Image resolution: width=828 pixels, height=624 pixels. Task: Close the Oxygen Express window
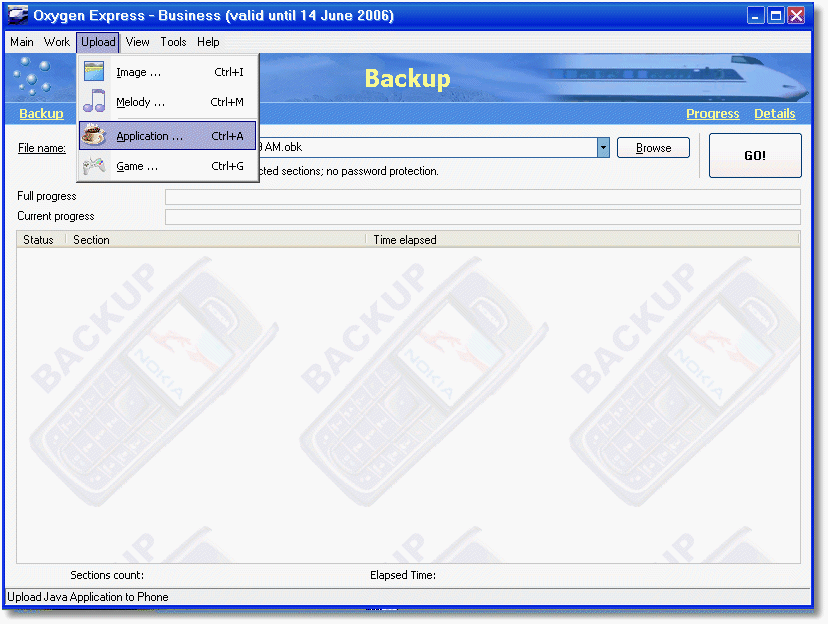tap(796, 15)
